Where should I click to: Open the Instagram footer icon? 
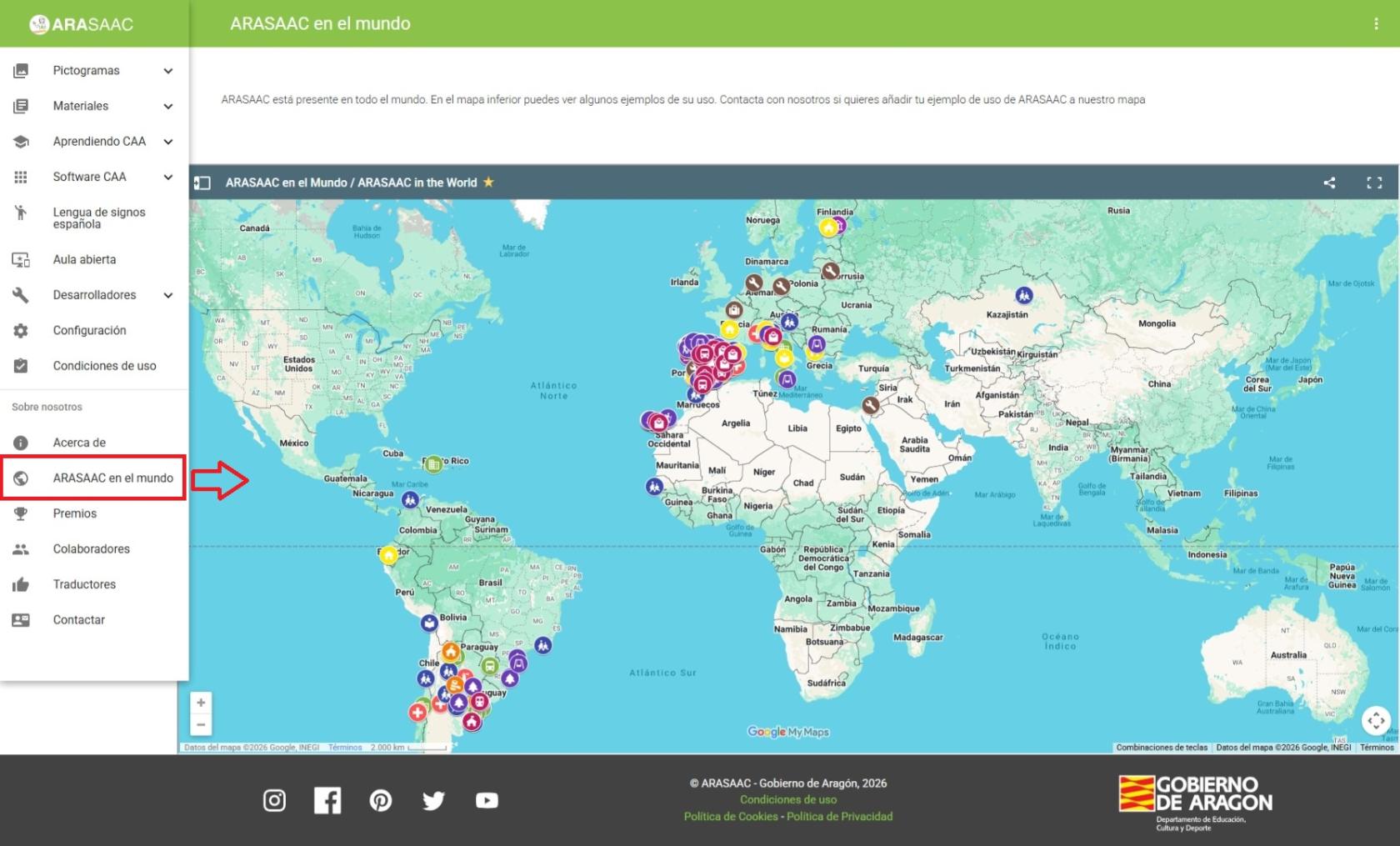point(274,800)
